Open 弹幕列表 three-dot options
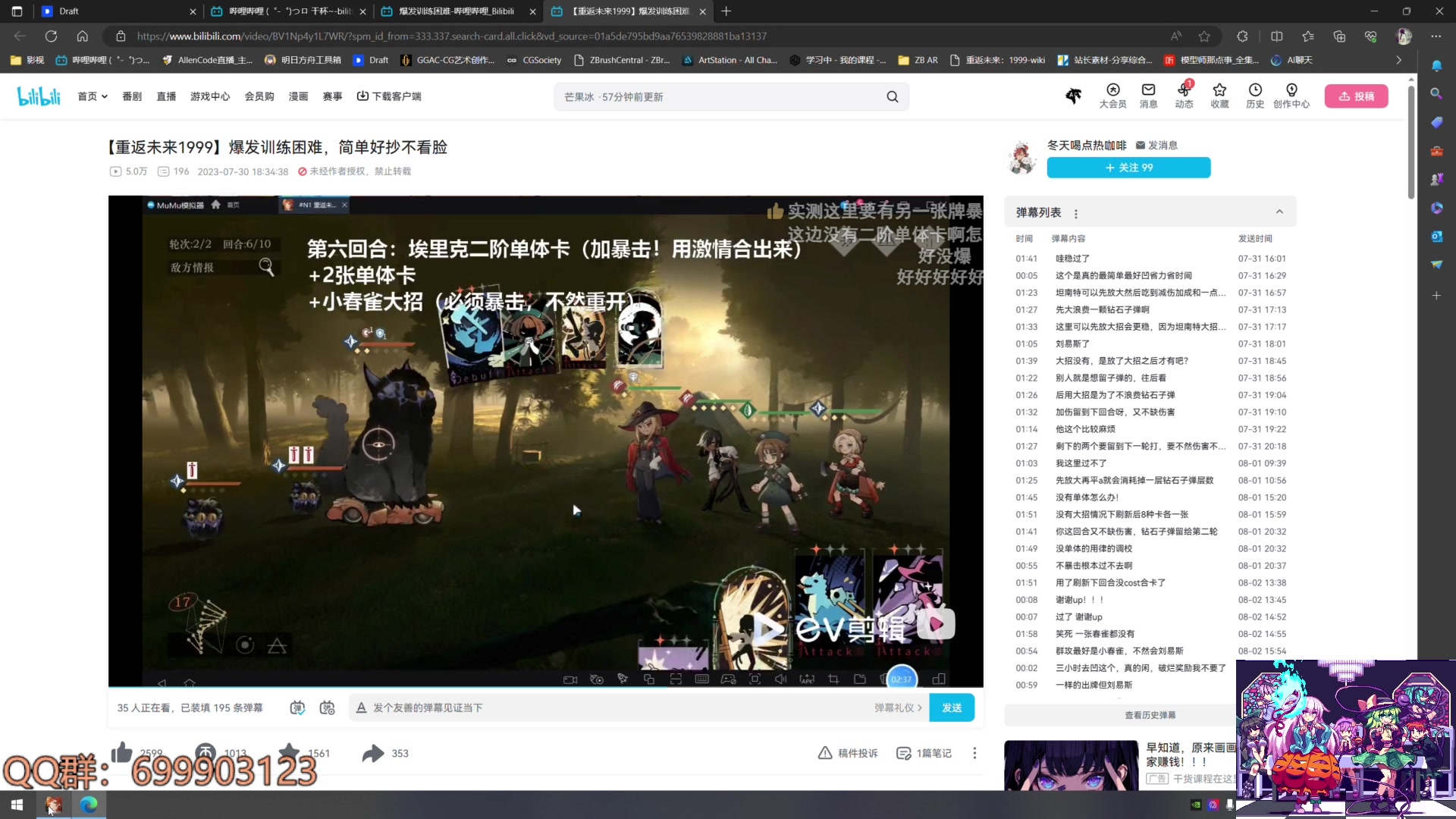Screen dimensions: 1456x819 (1075, 214)
